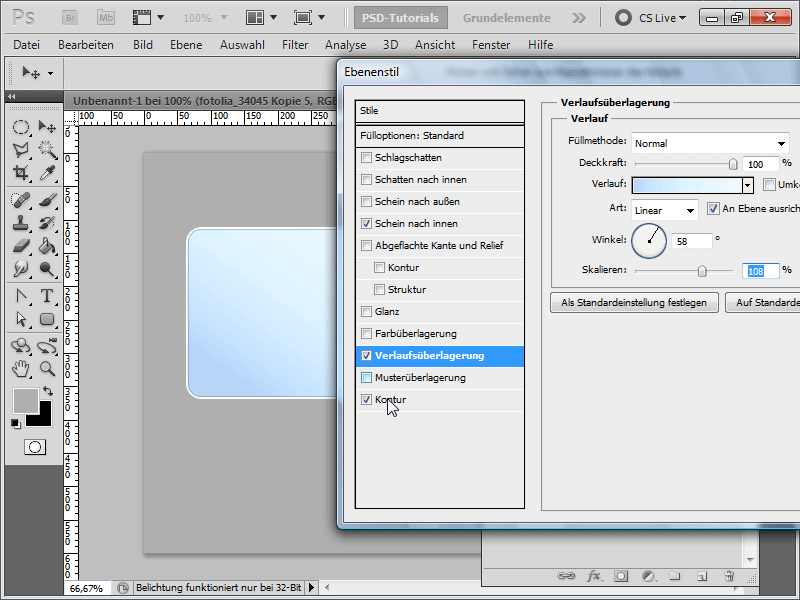Viewport: 800px width, 600px height.
Task: Enable the Glanz checkbox
Action: coord(366,311)
